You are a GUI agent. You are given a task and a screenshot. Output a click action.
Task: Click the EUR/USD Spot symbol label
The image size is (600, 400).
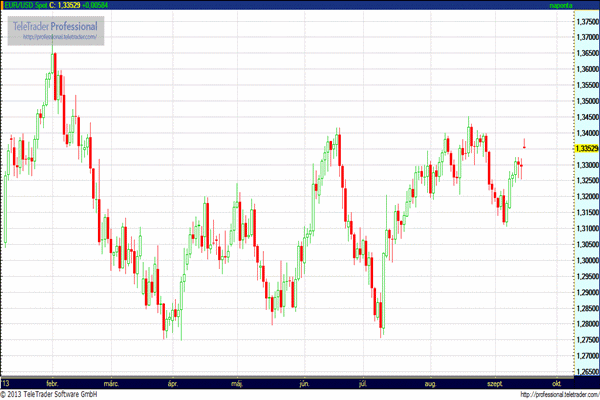[24, 6]
